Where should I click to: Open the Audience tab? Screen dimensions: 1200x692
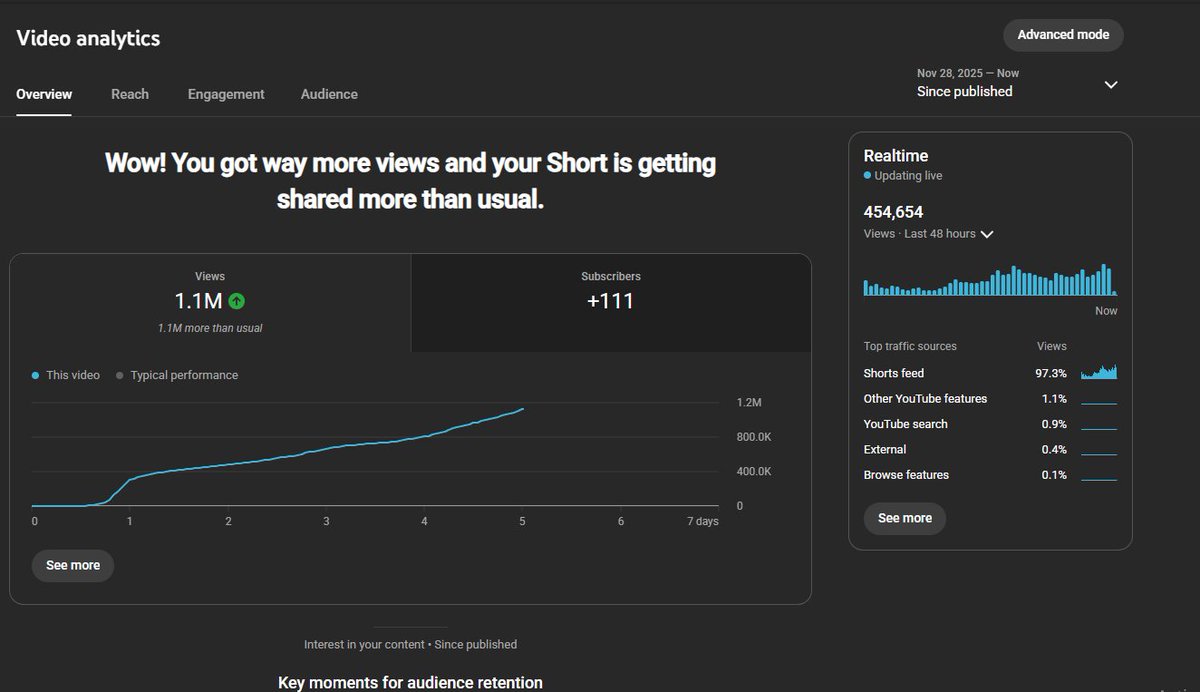pos(328,94)
